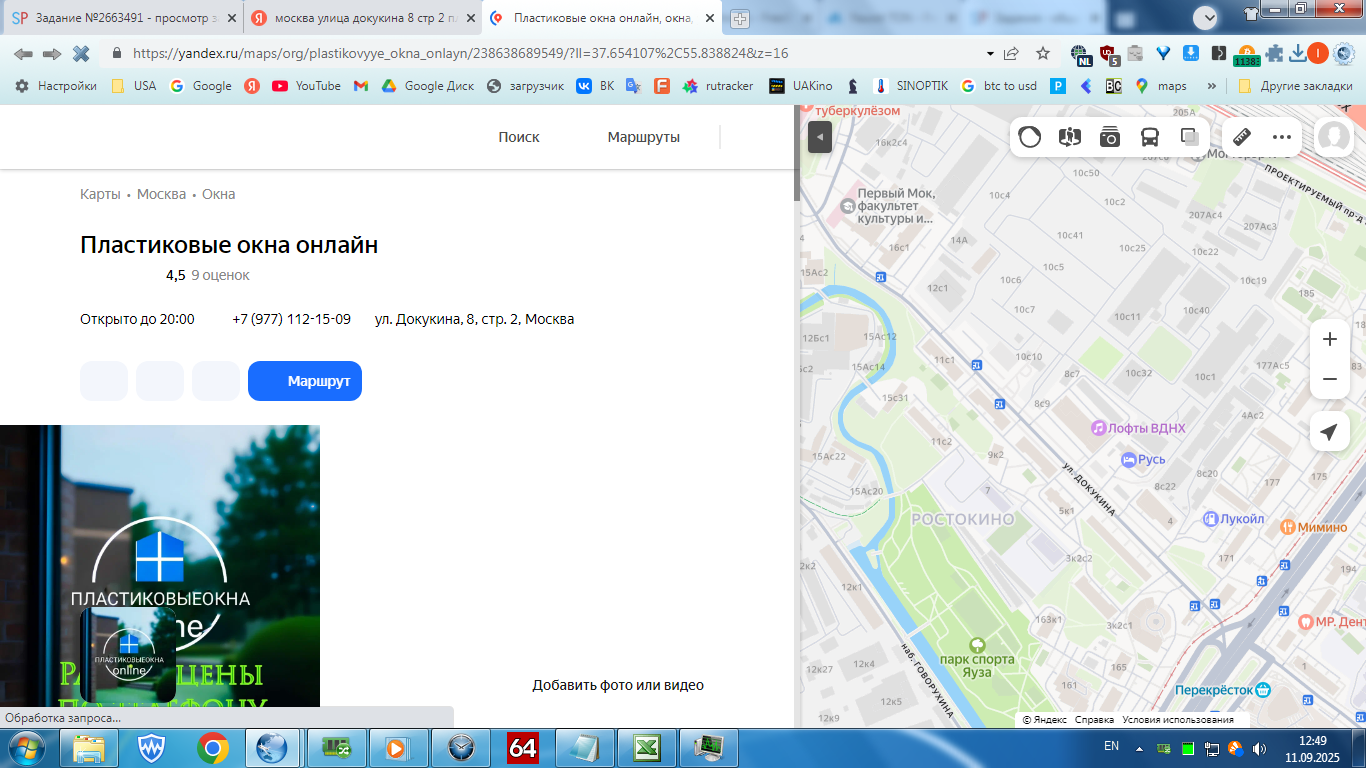1366x768 pixels.
Task: Open street panoramas layer on map
Action: click(x=1070, y=137)
